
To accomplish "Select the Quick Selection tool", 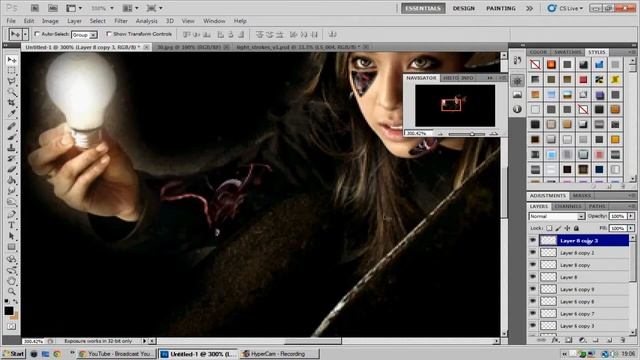I will (11, 92).
